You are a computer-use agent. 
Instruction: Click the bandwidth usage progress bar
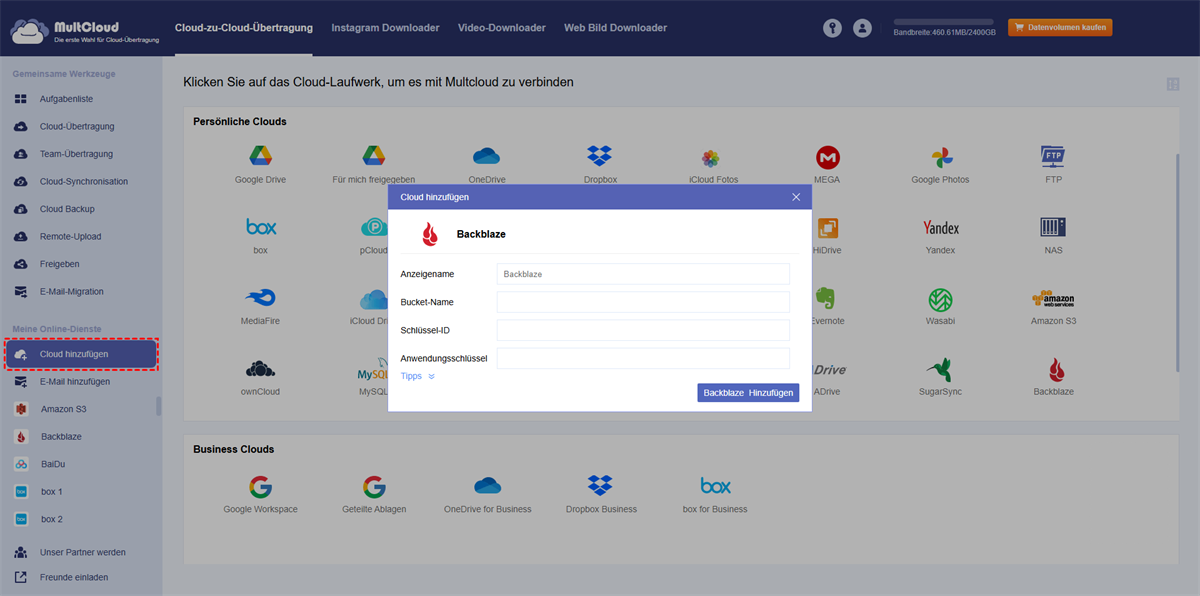pyautogui.click(x=943, y=21)
